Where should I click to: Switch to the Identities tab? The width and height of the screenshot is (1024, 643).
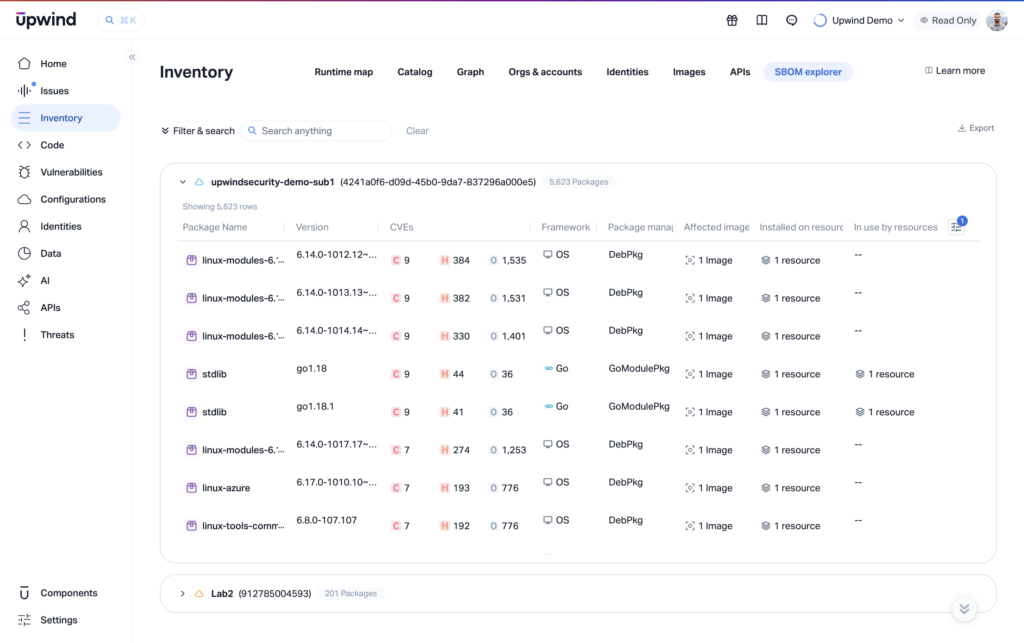[627, 72]
